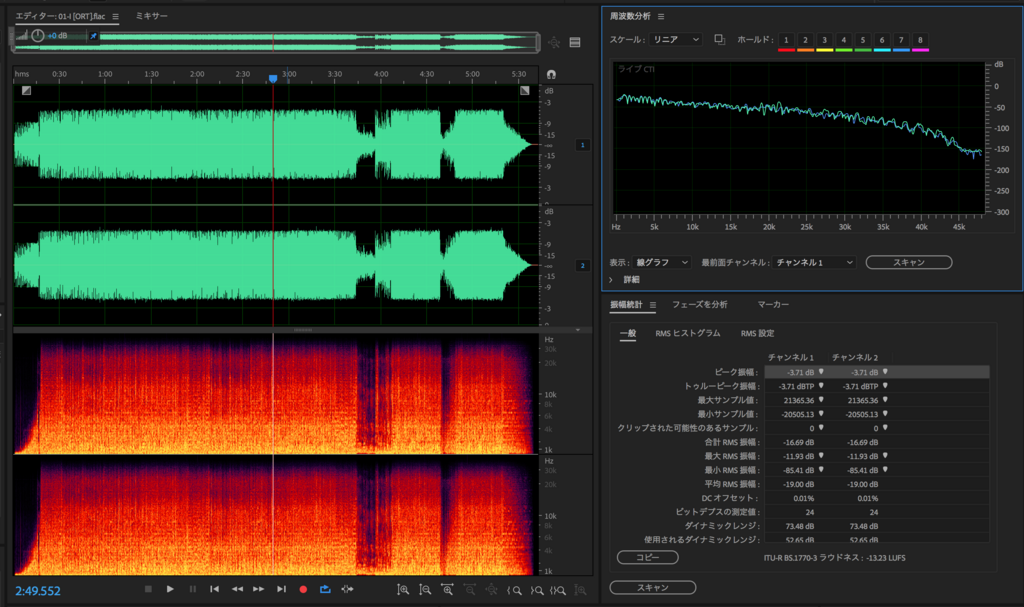Toggle the snapping magnet icon
Screen dimensions: 1024x607
point(551,74)
